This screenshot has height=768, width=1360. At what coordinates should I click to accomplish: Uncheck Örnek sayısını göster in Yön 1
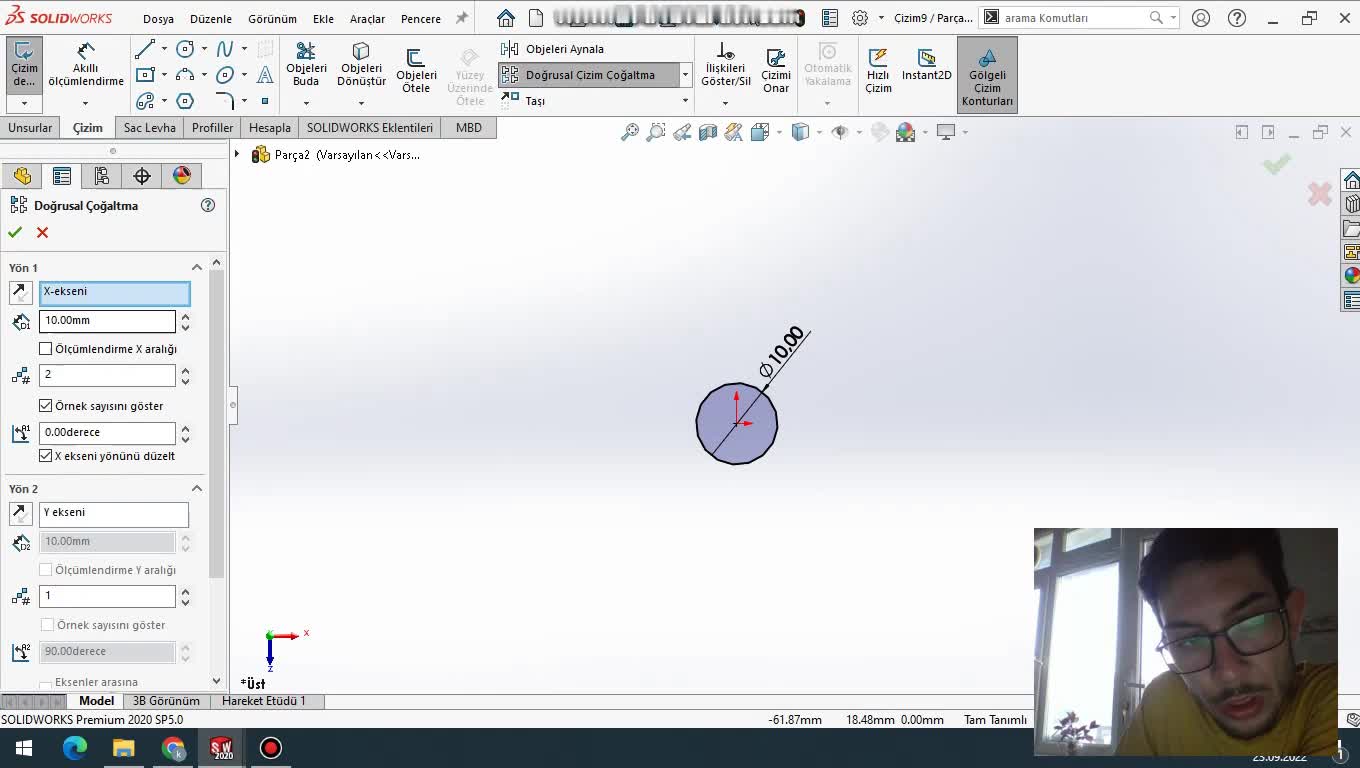pos(46,406)
